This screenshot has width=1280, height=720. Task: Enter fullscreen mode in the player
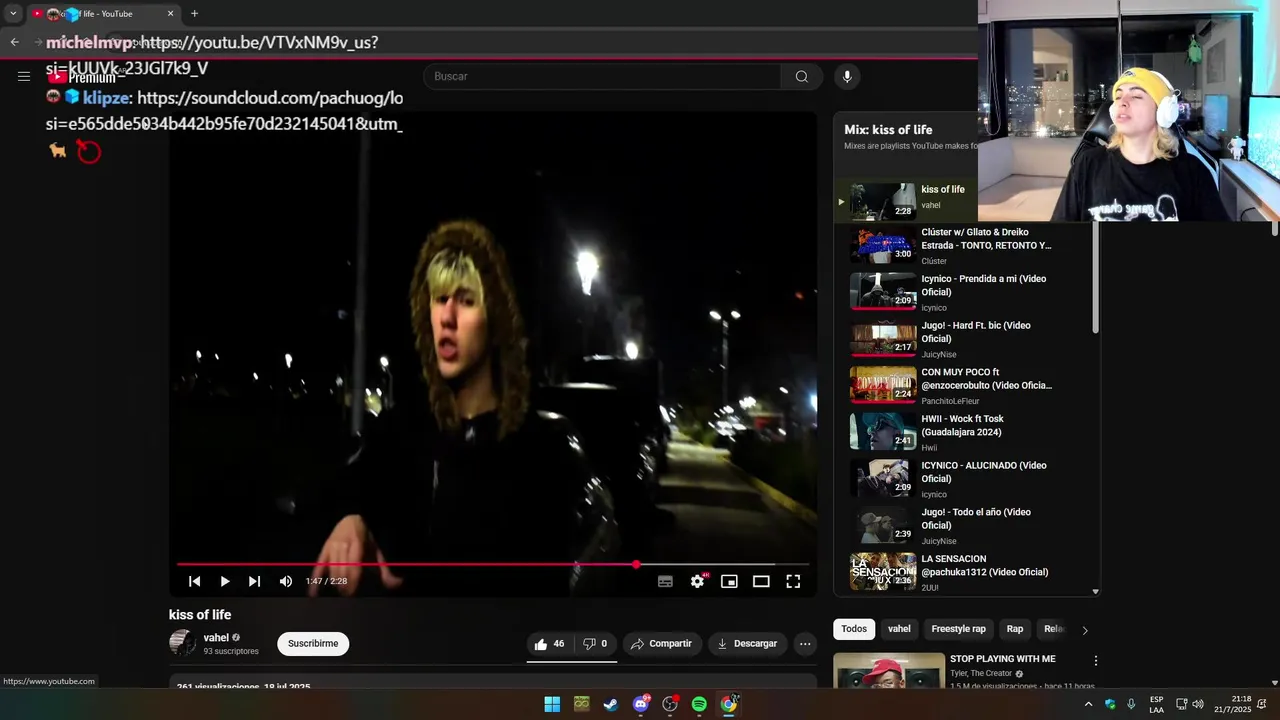793,581
